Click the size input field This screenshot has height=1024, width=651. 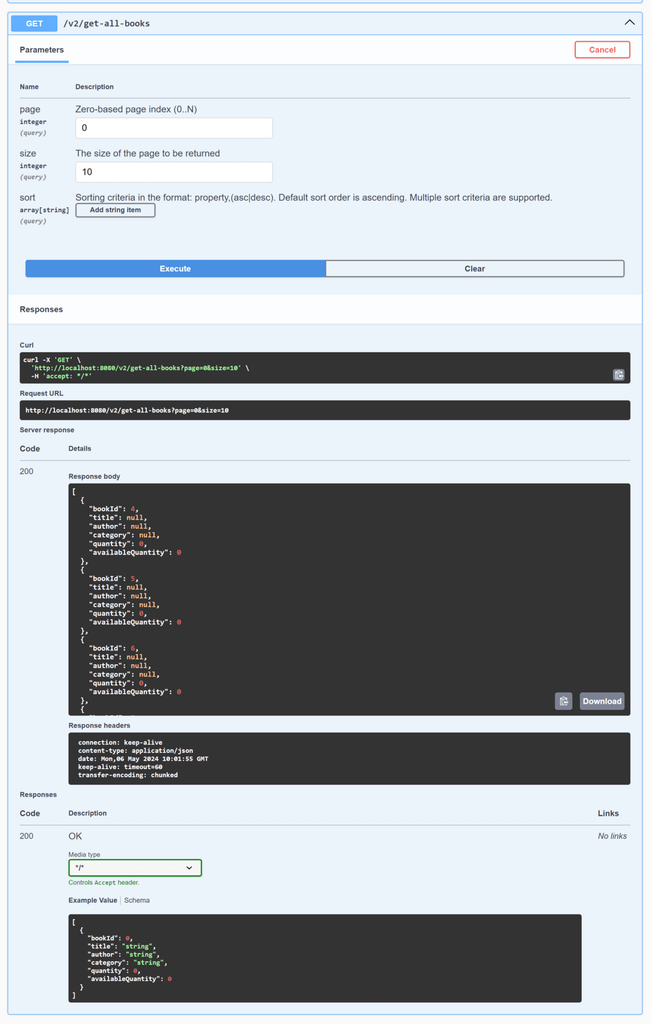[x=174, y=172]
